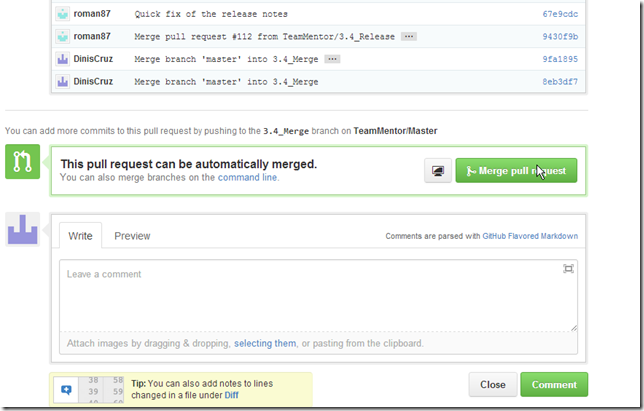Click DinisCruz avatar on commit 9fa1895
644x411 pixels.
tap(64, 59)
